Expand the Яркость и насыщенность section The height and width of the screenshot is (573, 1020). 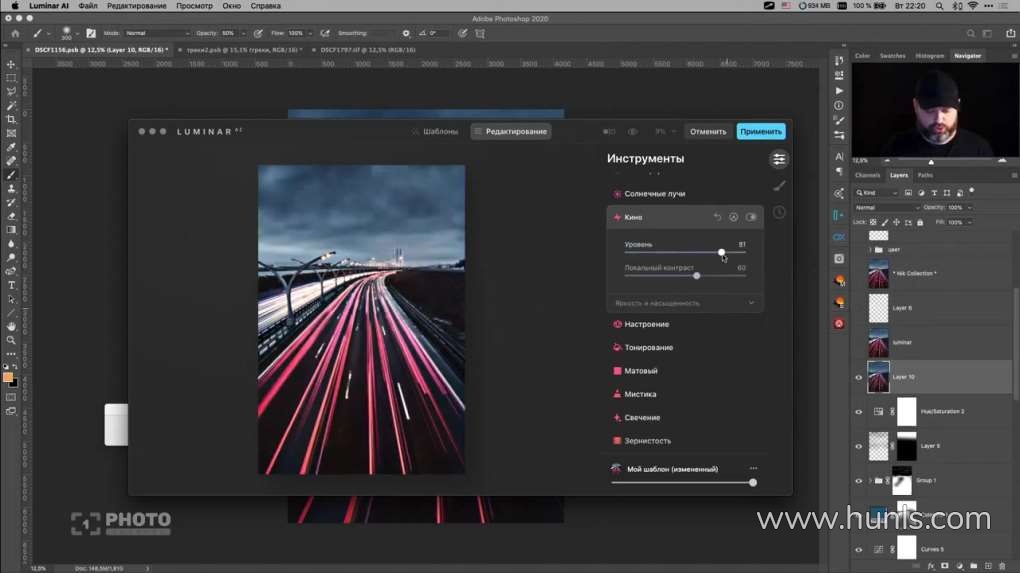[751, 303]
